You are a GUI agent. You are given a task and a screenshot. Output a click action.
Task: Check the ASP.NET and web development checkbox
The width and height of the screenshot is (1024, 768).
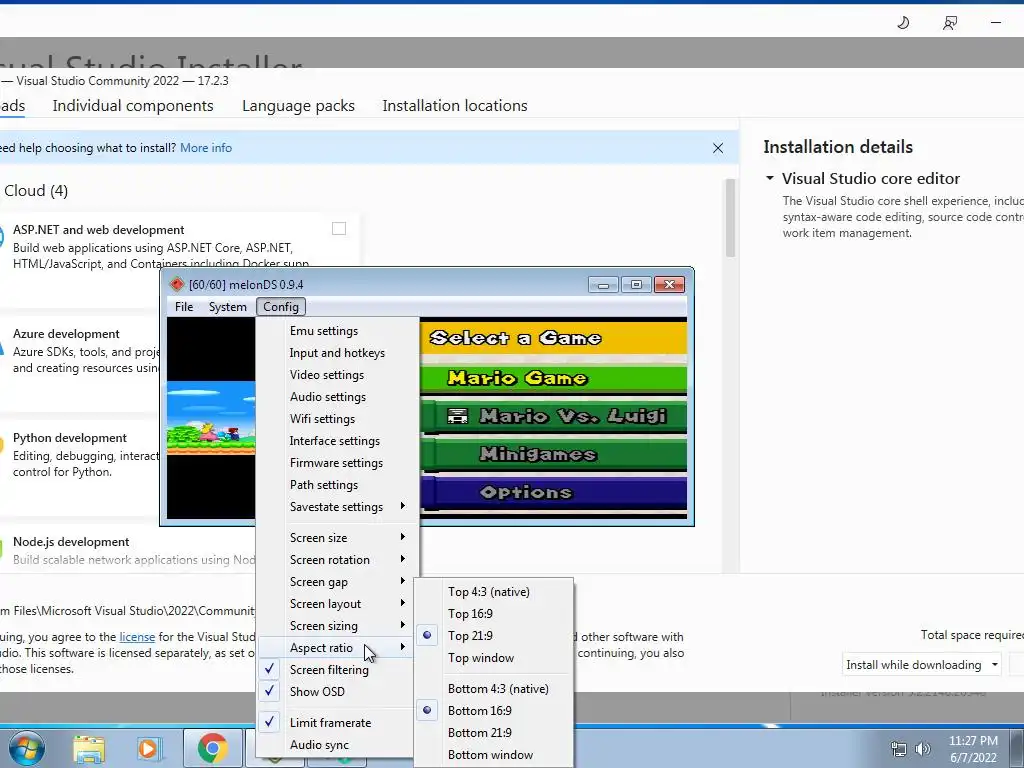(339, 229)
